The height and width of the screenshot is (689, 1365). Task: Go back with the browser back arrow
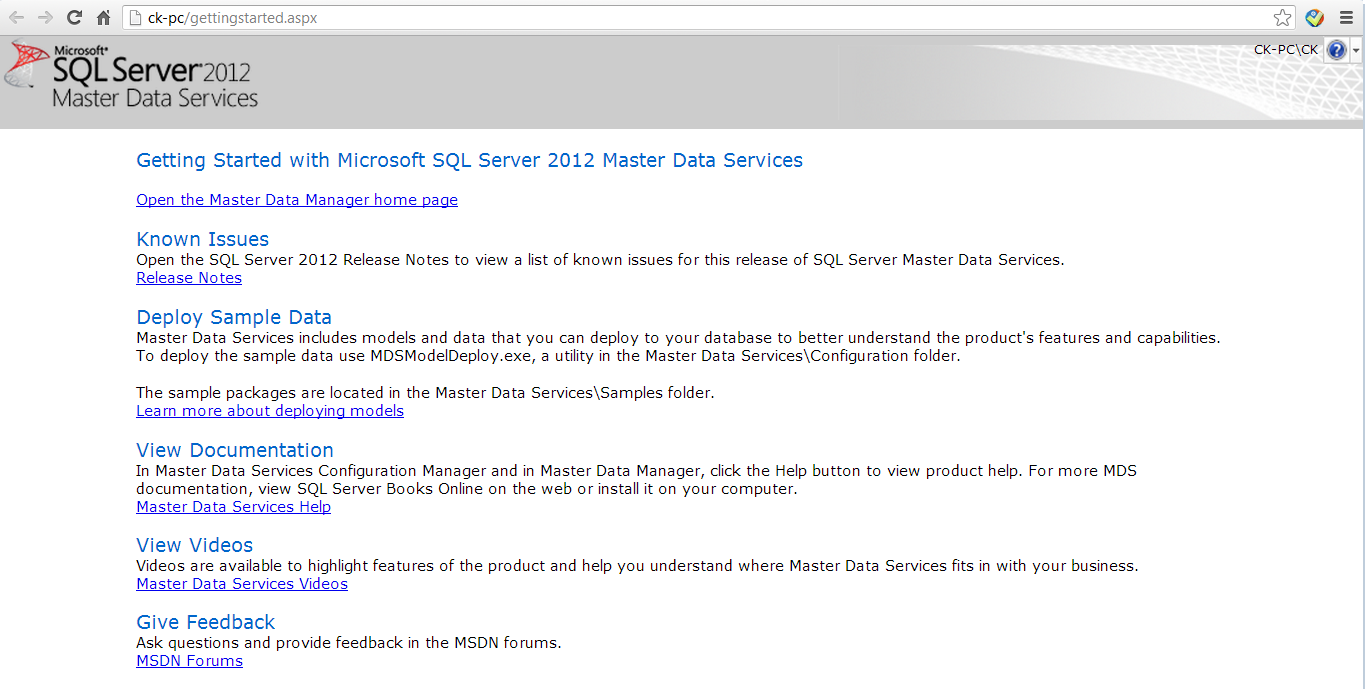[x=16, y=18]
